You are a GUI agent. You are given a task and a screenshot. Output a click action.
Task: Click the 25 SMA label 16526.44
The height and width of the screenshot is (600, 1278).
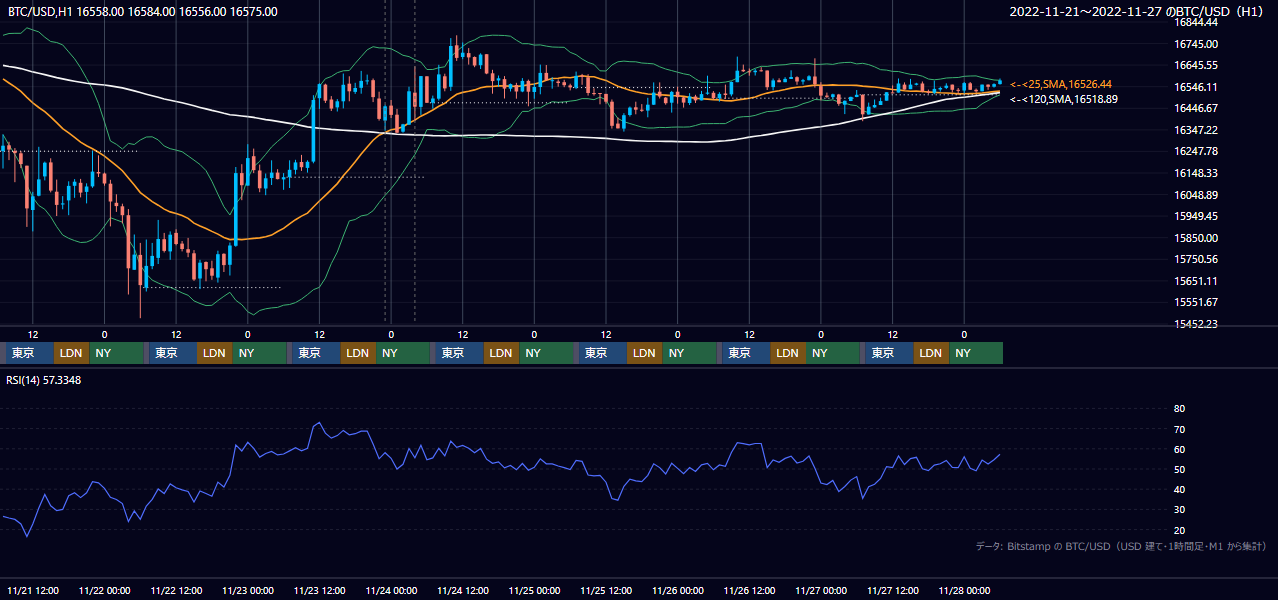click(x=1061, y=85)
